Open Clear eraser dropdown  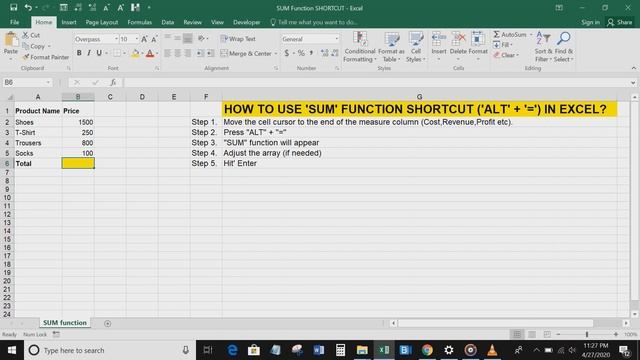(x=506, y=55)
